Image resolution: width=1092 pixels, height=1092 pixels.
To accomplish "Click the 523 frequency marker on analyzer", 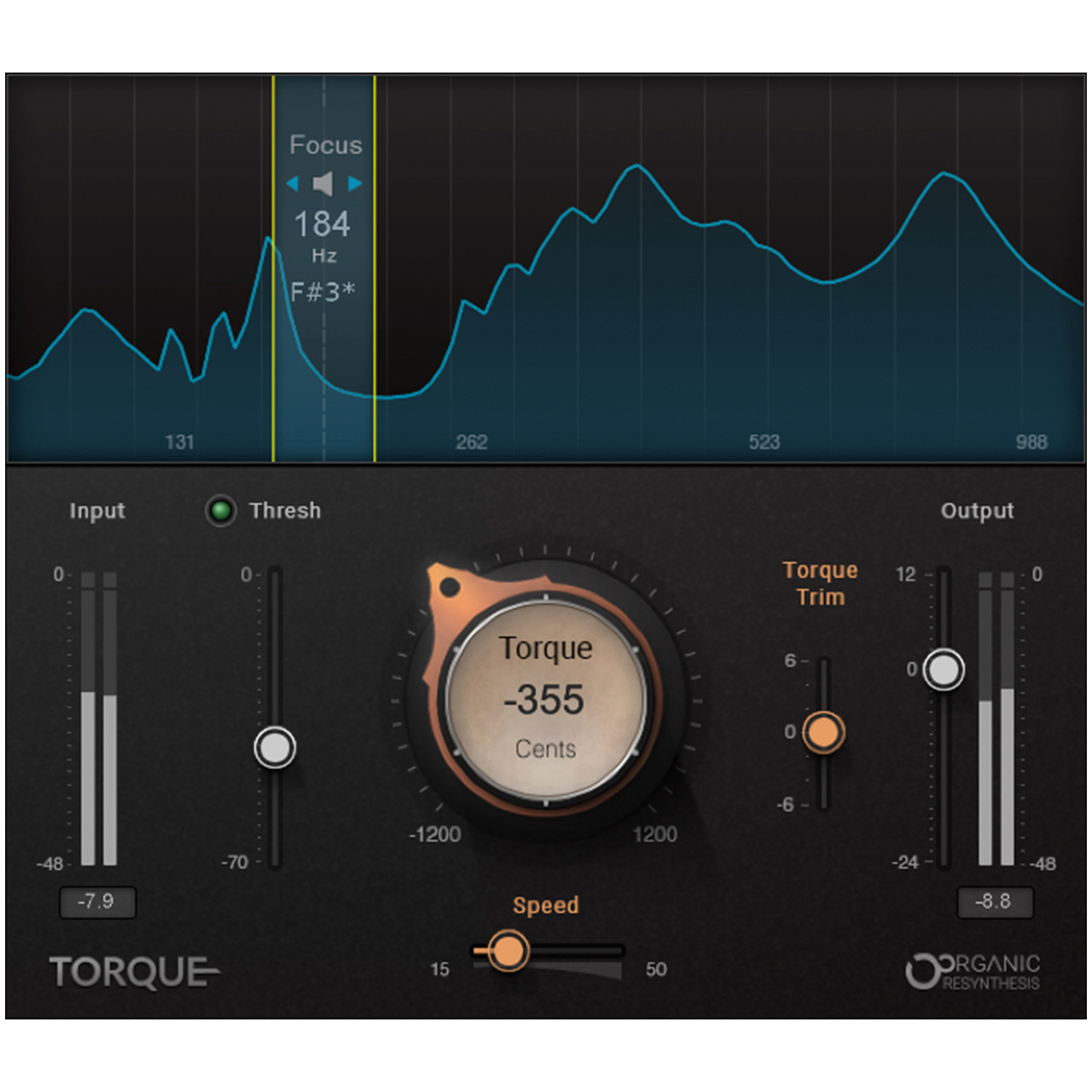I will pos(764,442).
